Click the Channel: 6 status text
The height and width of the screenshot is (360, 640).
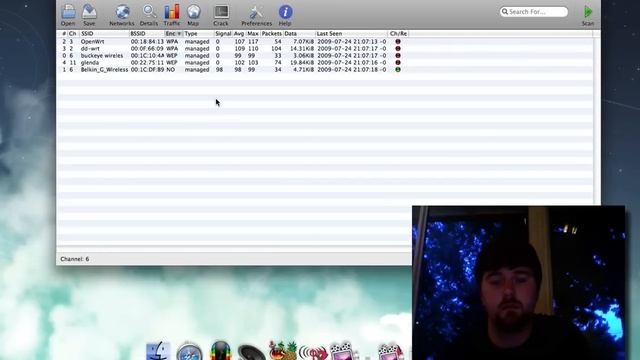pos(75,259)
